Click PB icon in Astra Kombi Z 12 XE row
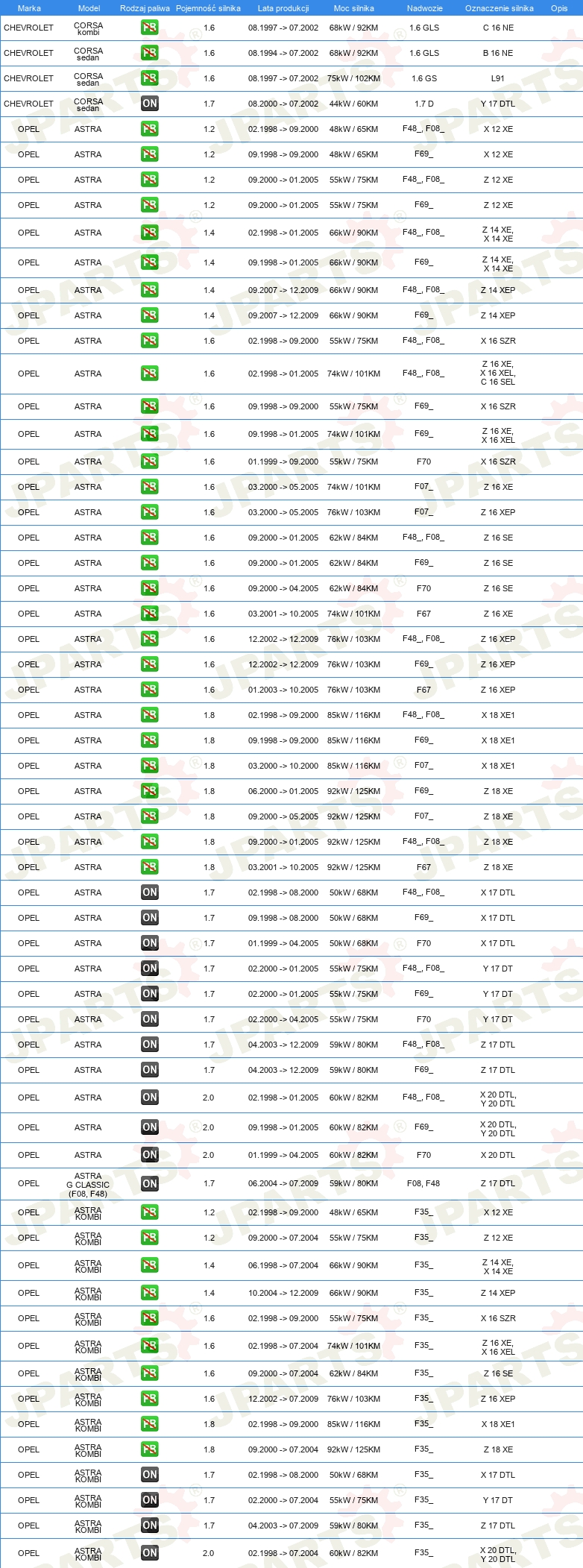 tap(150, 1238)
